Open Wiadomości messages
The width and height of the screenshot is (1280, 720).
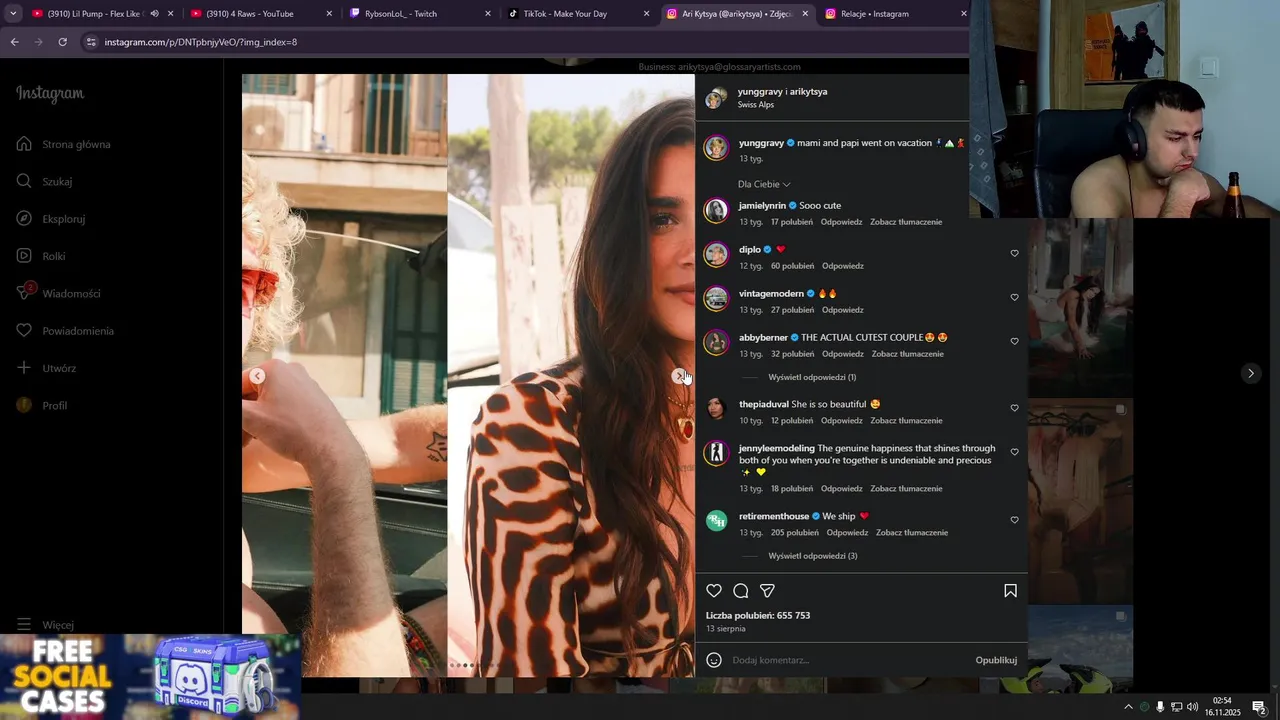tap(58, 293)
